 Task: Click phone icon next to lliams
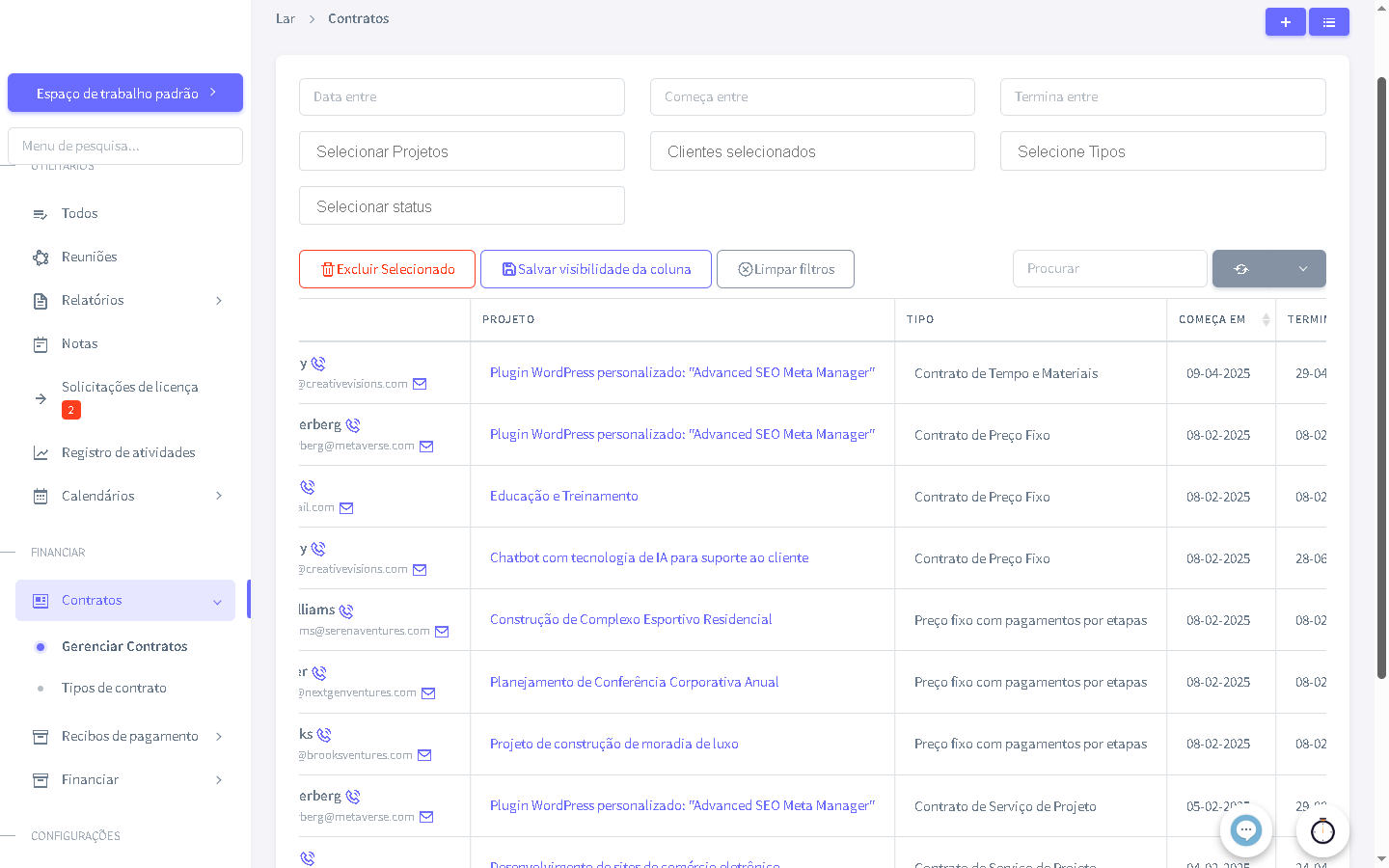(x=346, y=611)
